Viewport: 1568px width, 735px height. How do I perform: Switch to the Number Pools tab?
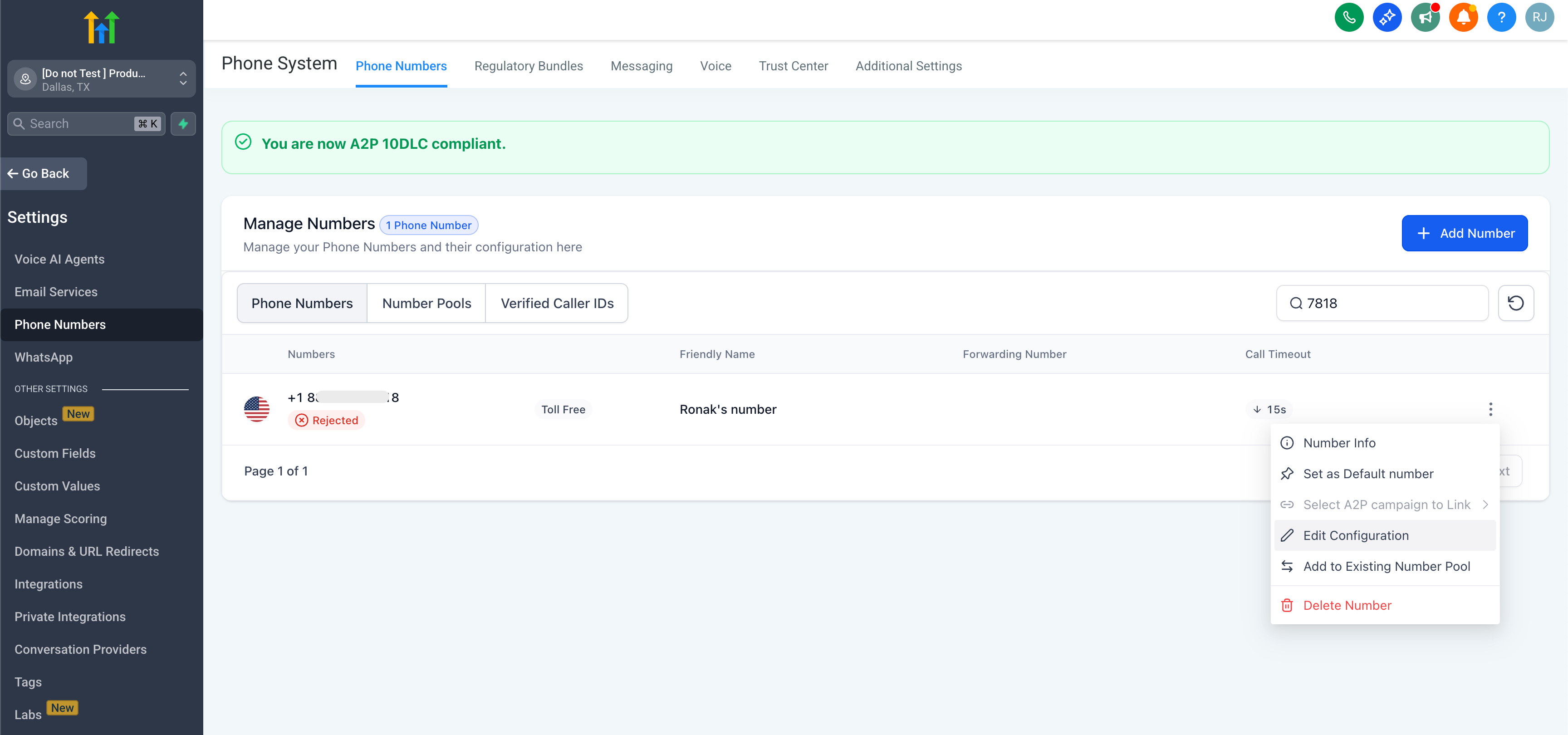(426, 303)
